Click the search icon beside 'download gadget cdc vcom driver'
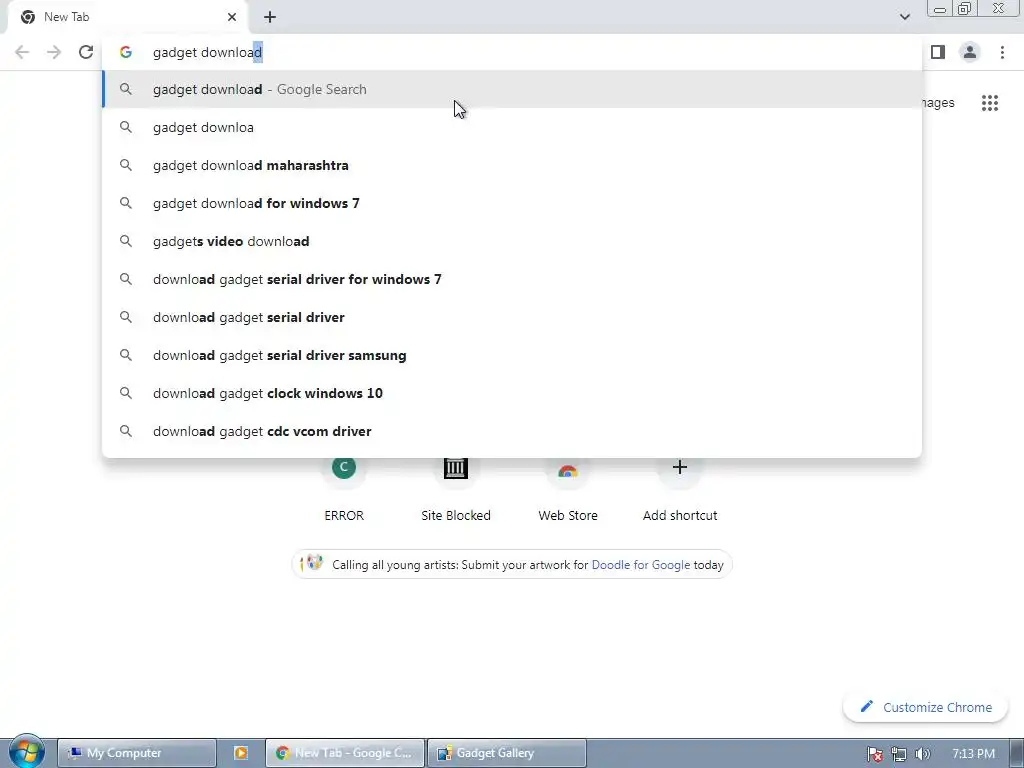 point(126,431)
